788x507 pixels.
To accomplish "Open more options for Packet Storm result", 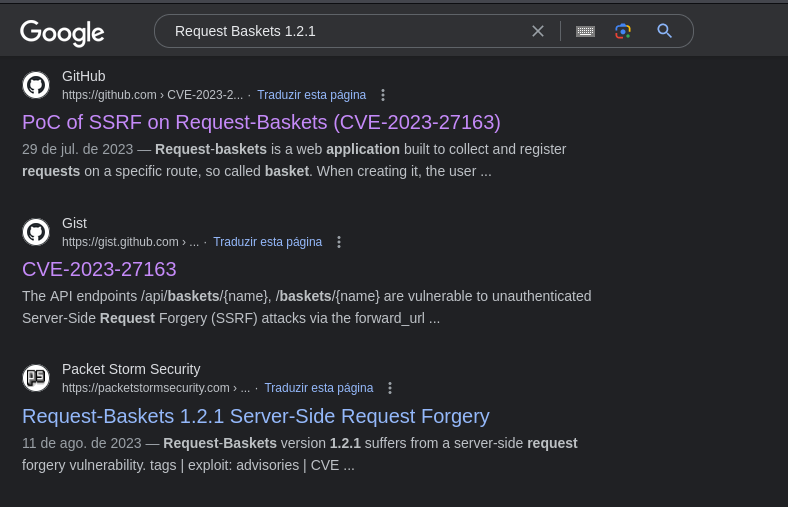I will tap(390, 388).
